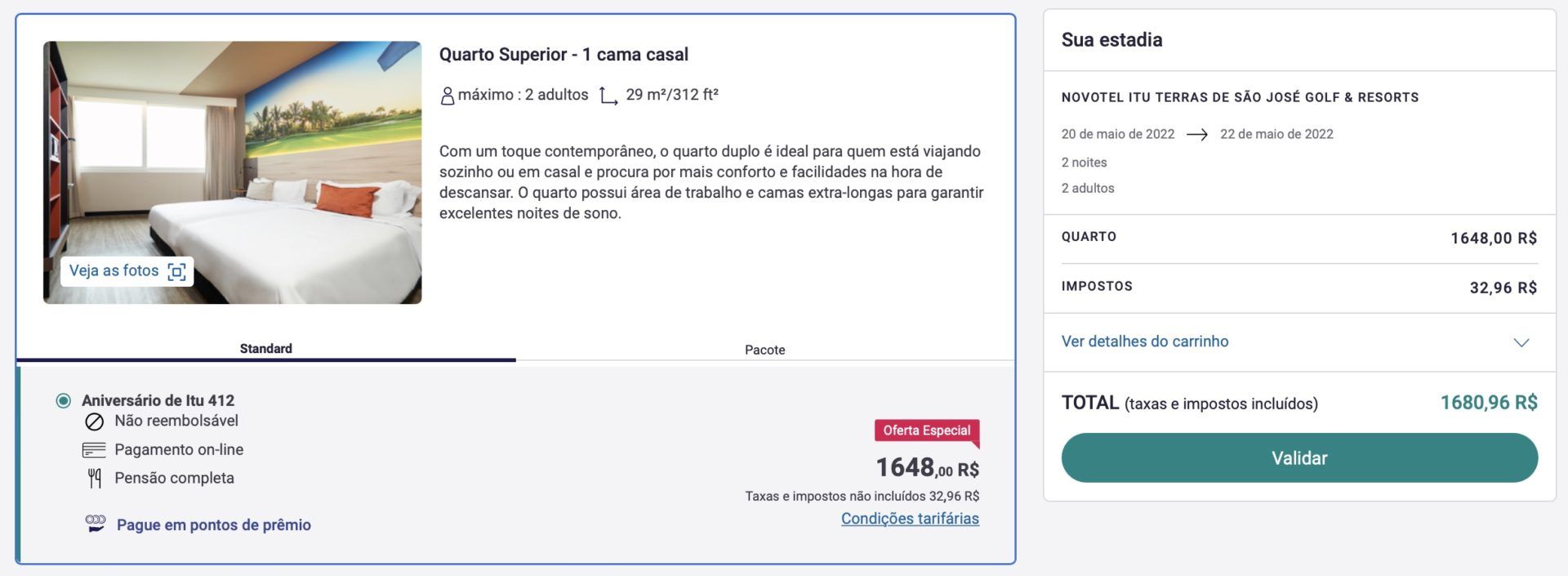Click the reward points coins icon

tap(96, 524)
